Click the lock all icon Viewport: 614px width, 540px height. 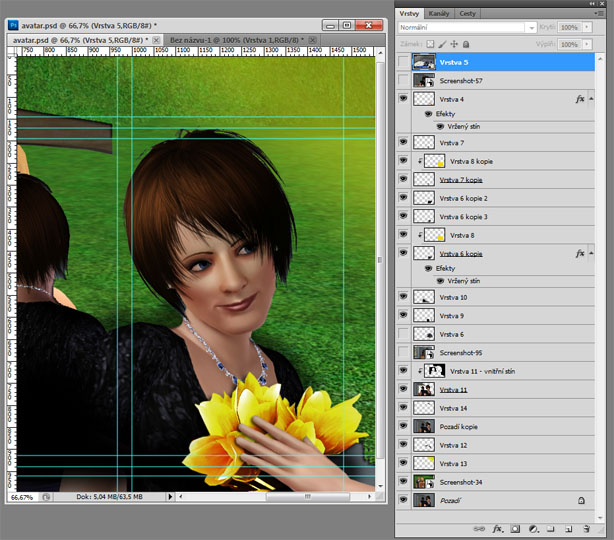[x=467, y=44]
